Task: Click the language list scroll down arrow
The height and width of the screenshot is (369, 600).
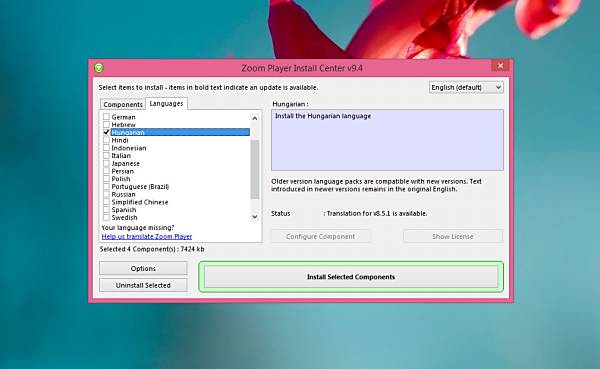Action: (x=255, y=217)
